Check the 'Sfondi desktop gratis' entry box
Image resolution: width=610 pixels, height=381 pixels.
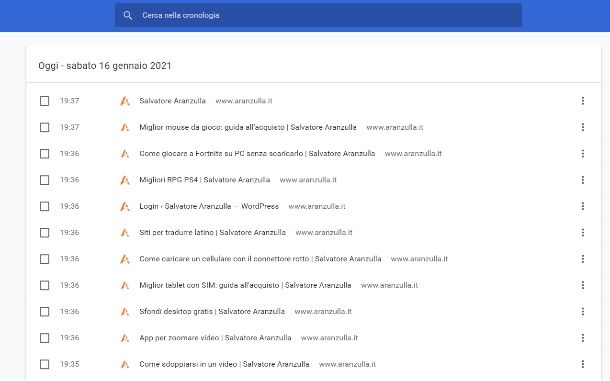point(45,312)
